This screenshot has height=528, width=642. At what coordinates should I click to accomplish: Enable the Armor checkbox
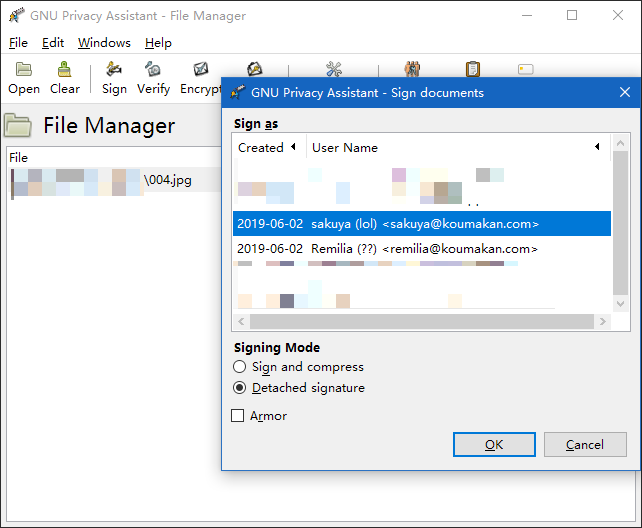pyautogui.click(x=238, y=416)
